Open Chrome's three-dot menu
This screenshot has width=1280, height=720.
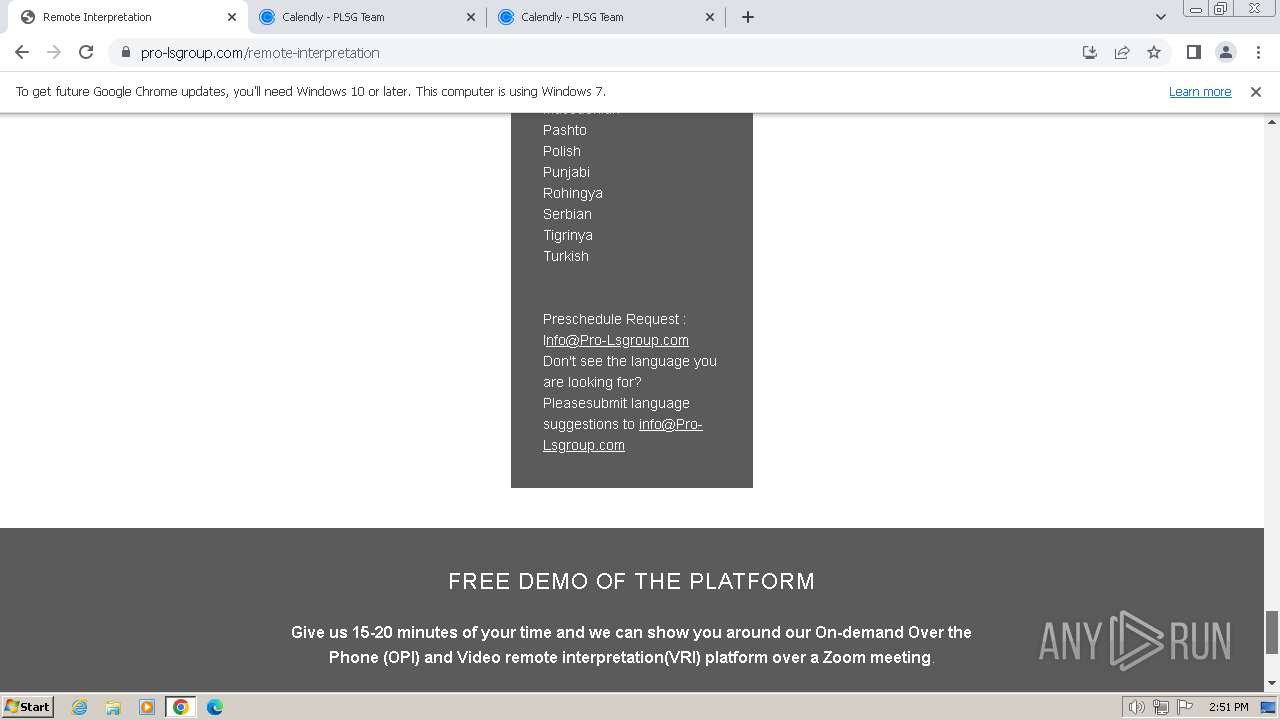click(1257, 52)
